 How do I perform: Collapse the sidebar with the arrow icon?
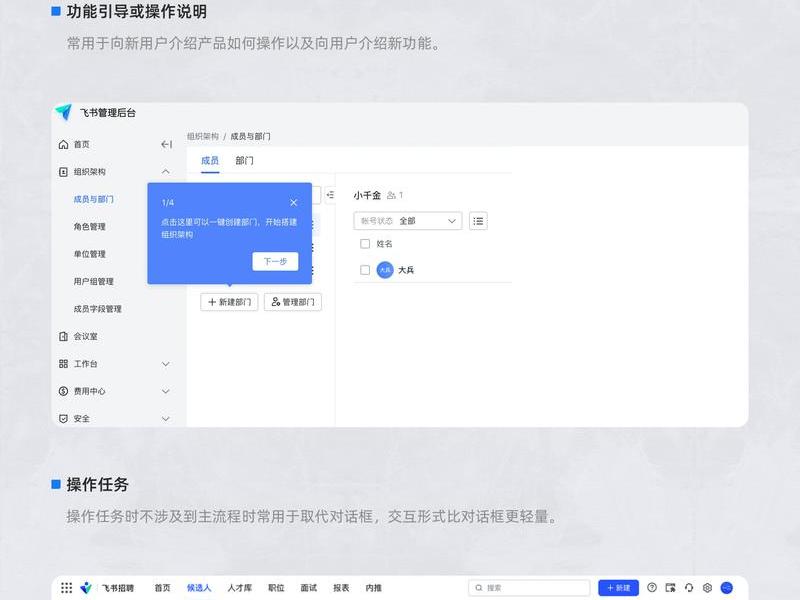pos(166,144)
